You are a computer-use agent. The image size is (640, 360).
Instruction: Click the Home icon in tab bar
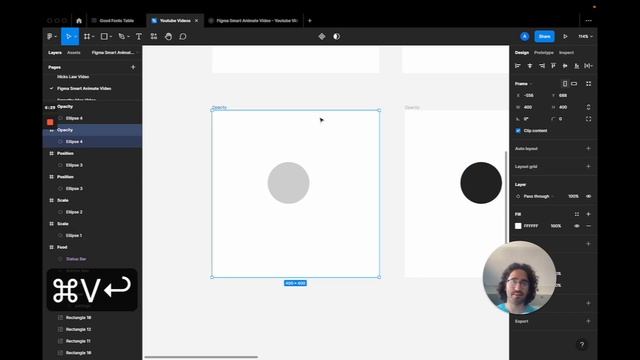tap(79, 21)
